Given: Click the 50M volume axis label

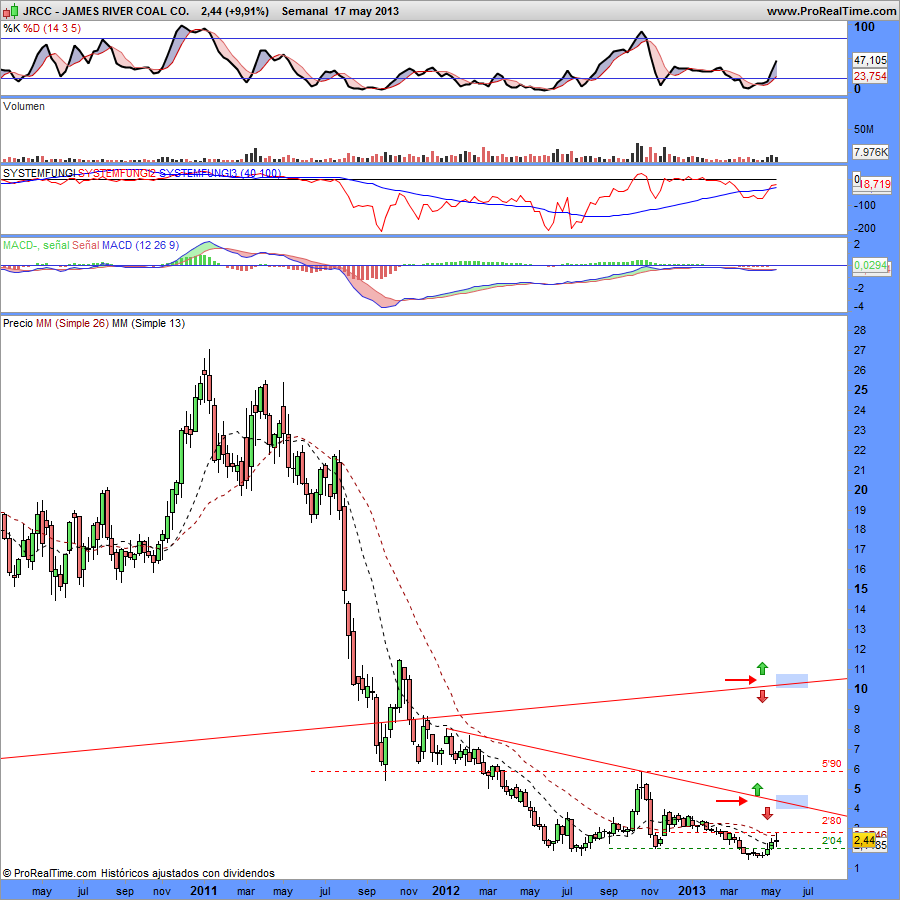Looking at the screenshot, I should point(864,129).
